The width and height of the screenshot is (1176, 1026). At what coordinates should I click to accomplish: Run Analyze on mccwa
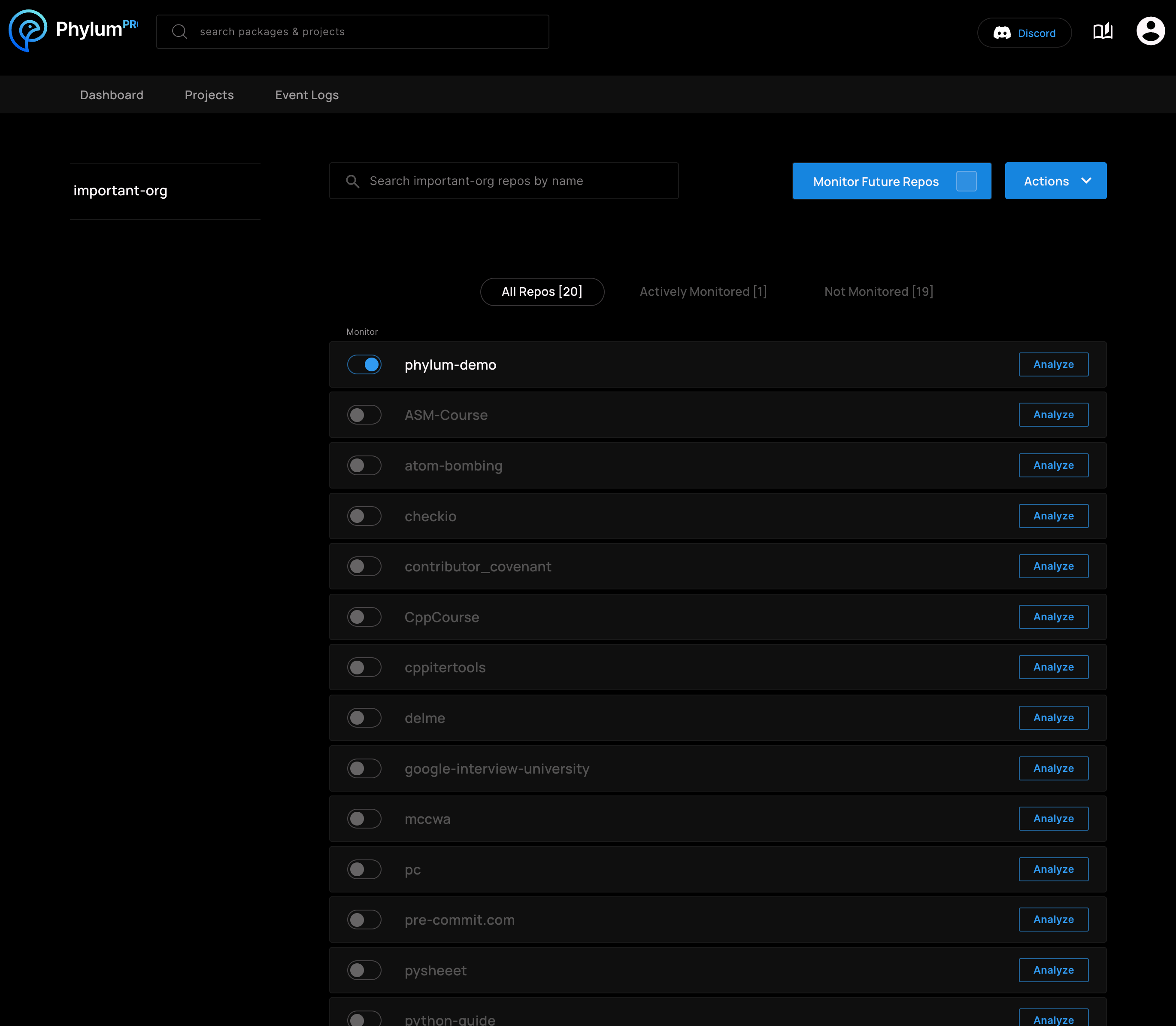1054,819
